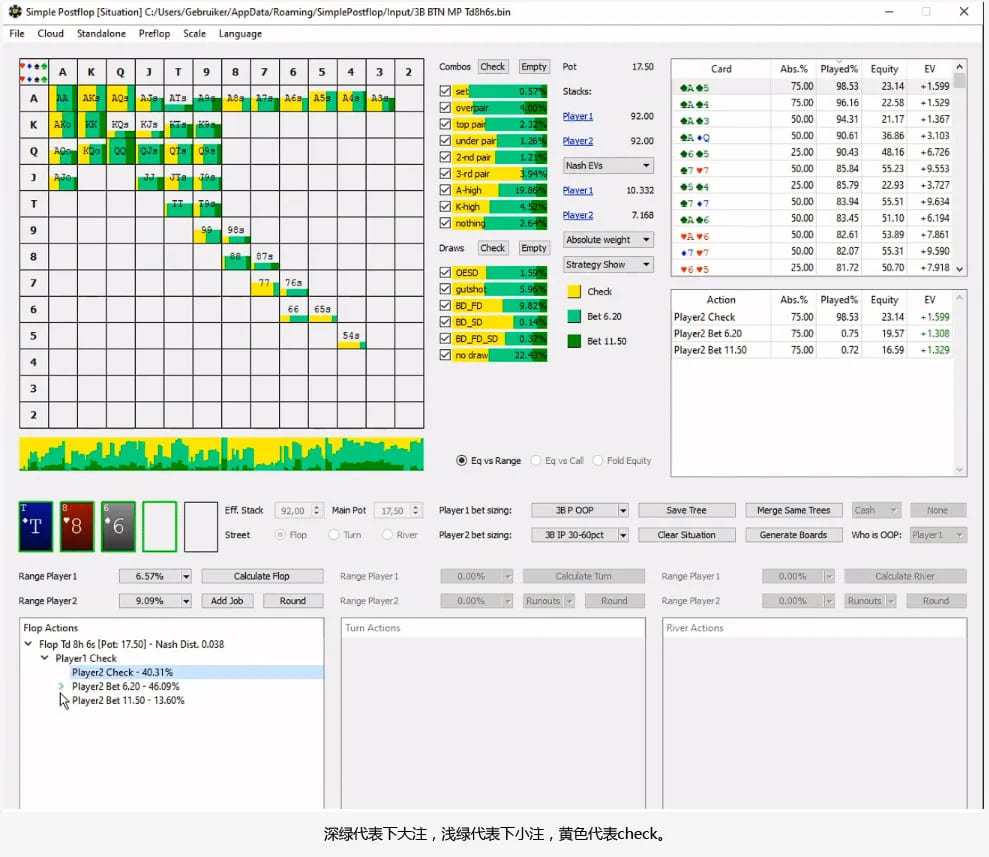Viewport: 989px width, 857px height.
Task: Open the Player1 stack link
Action: pos(576,115)
